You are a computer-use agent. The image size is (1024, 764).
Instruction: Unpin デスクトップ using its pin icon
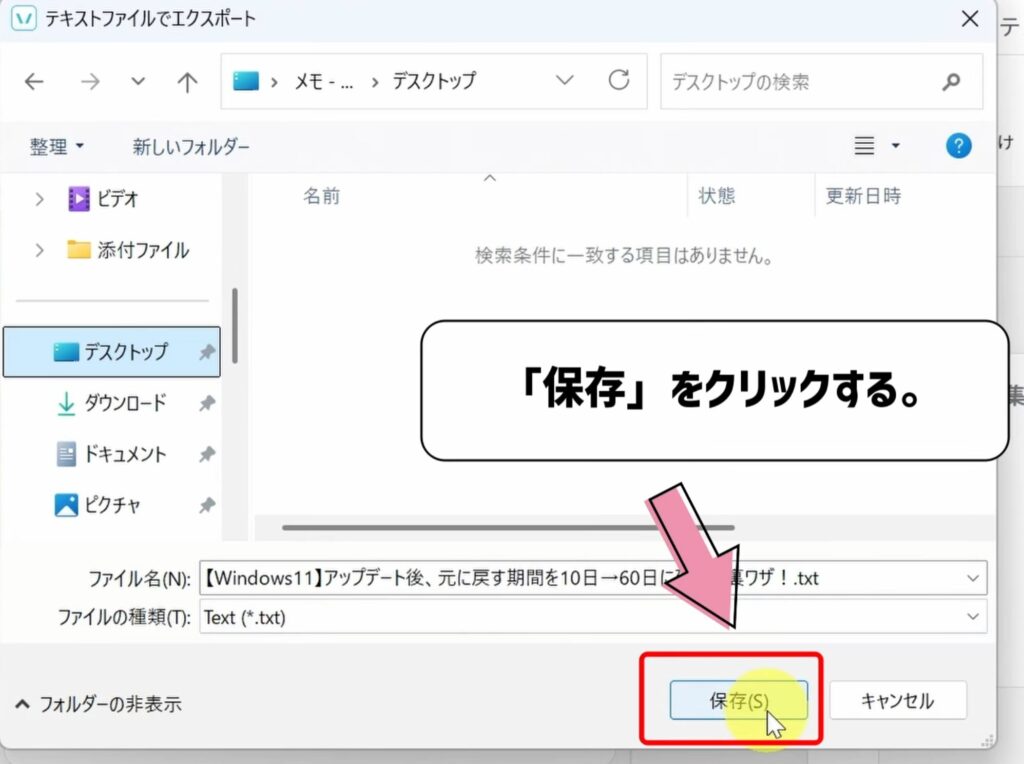tap(206, 352)
